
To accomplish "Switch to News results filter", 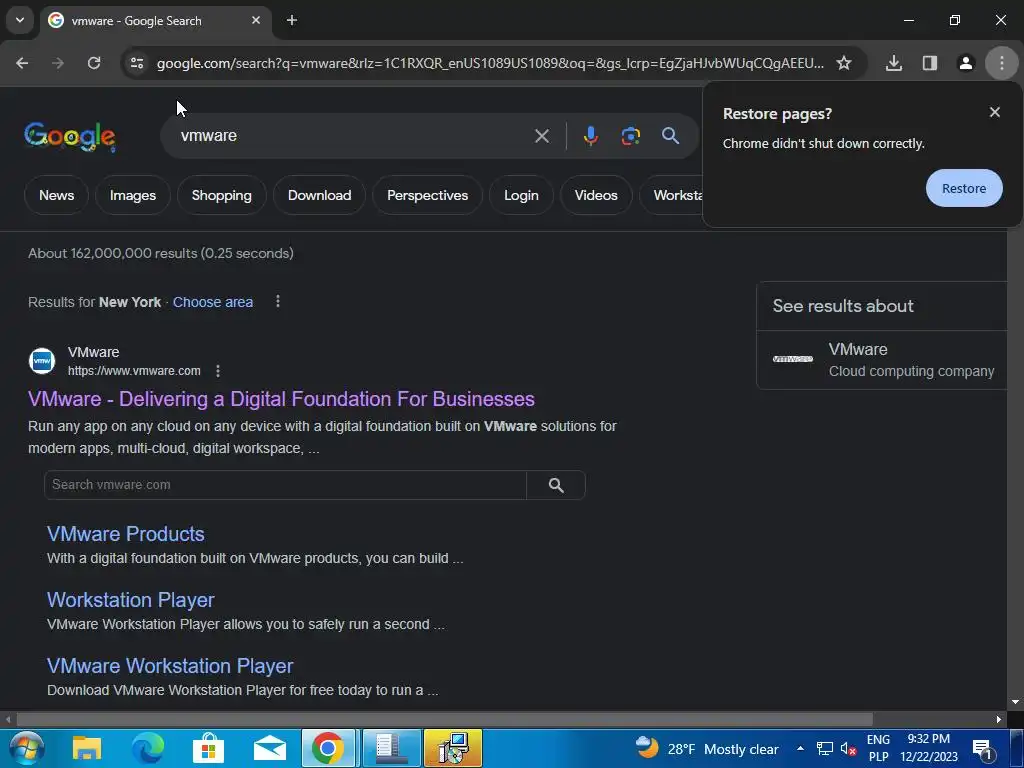I will [56, 195].
